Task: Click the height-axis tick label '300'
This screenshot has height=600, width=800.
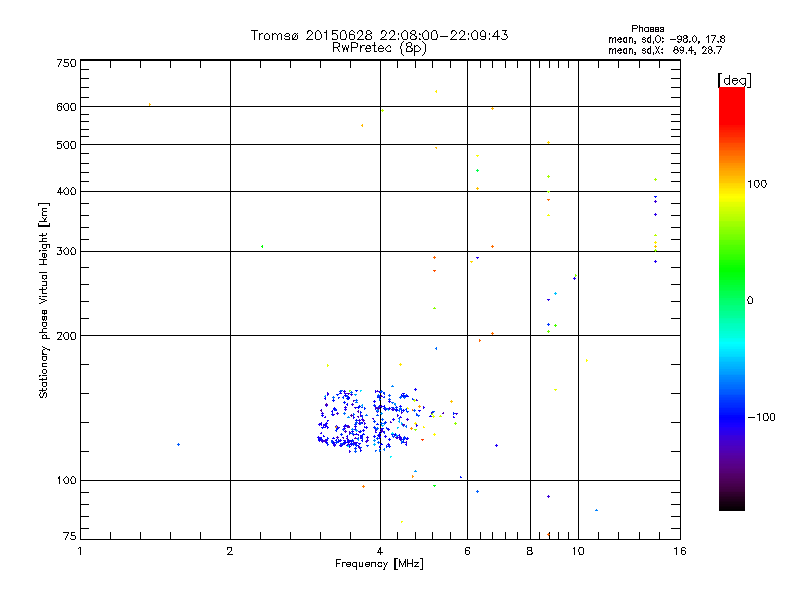Action: pyautogui.click(x=66, y=251)
